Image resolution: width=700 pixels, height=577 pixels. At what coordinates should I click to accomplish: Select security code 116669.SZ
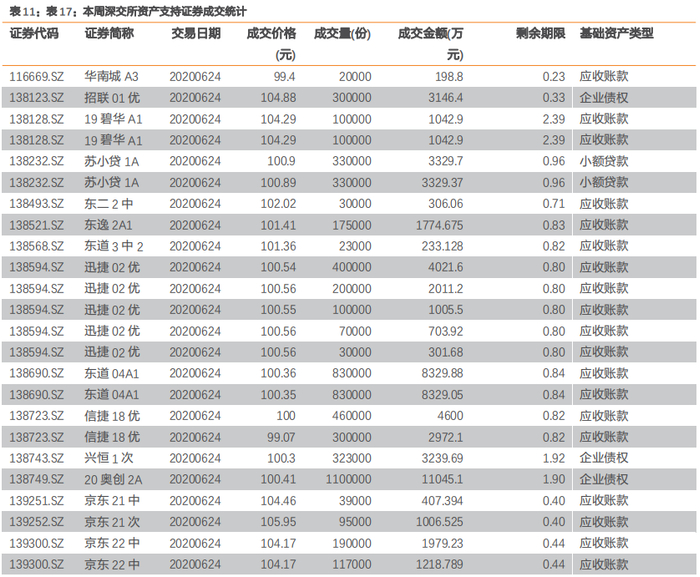(x=37, y=76)
